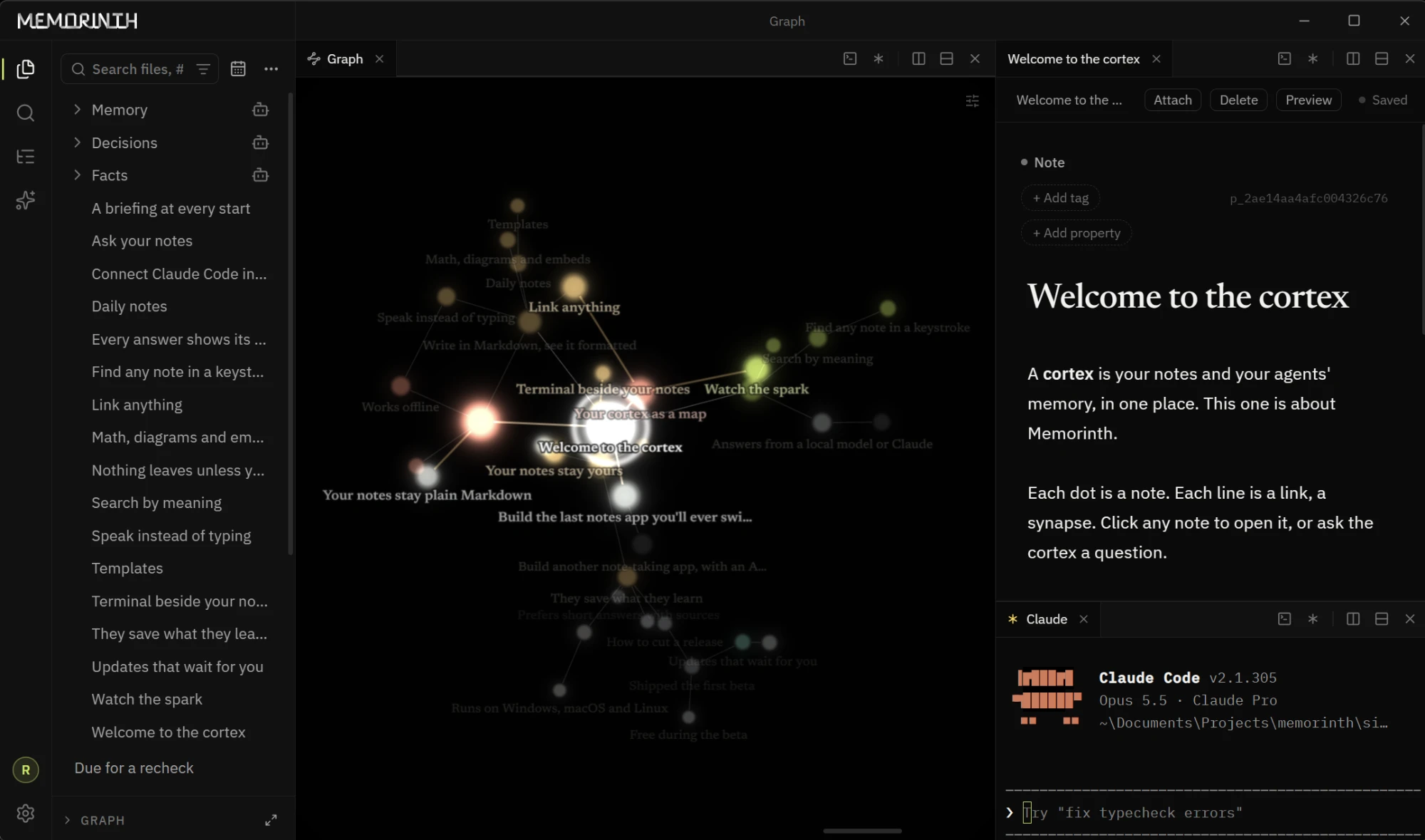Close the Graph tab

click(x=380, y=59)
